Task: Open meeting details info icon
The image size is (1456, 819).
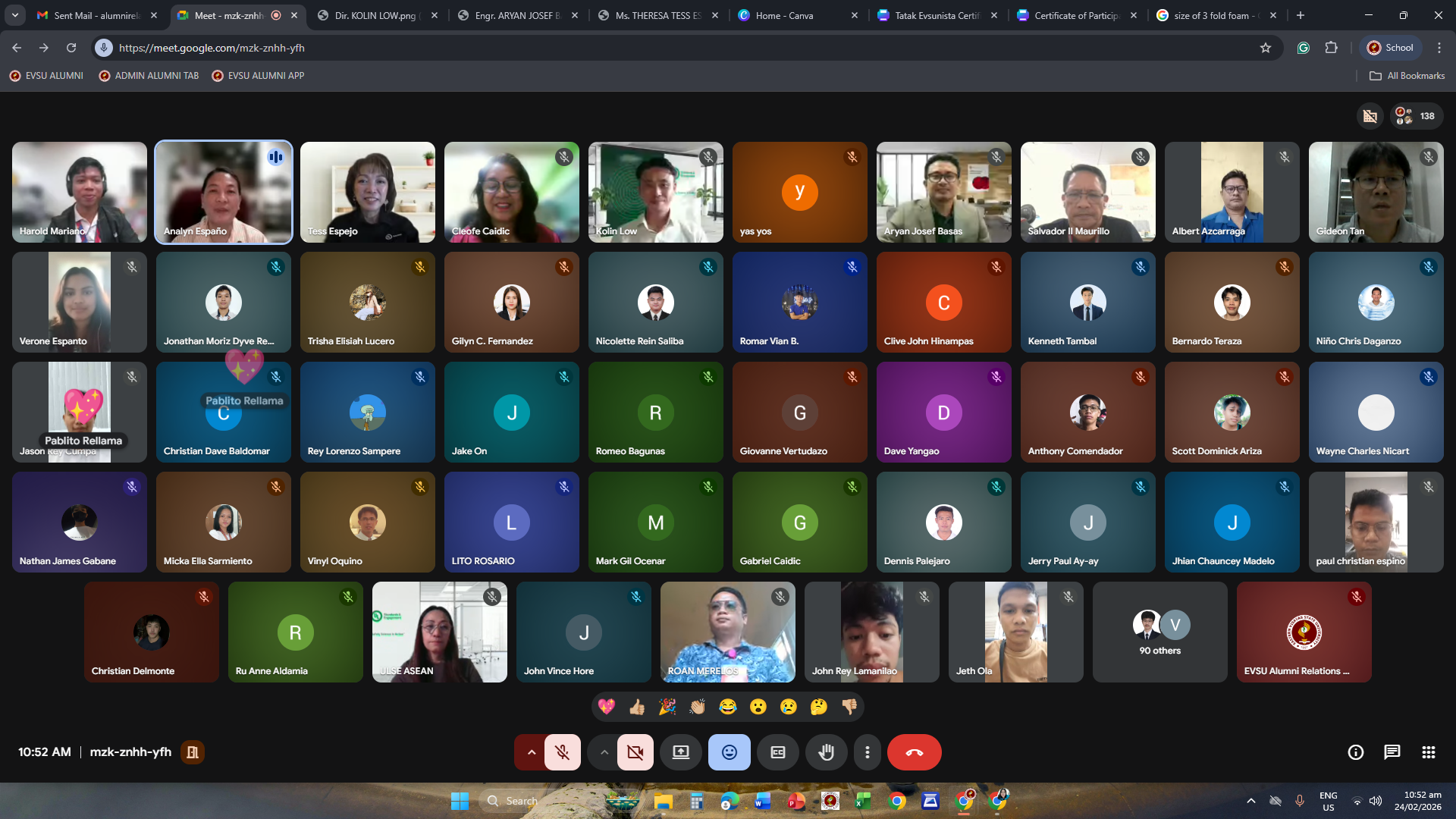Action: [x=1355, y=752]
